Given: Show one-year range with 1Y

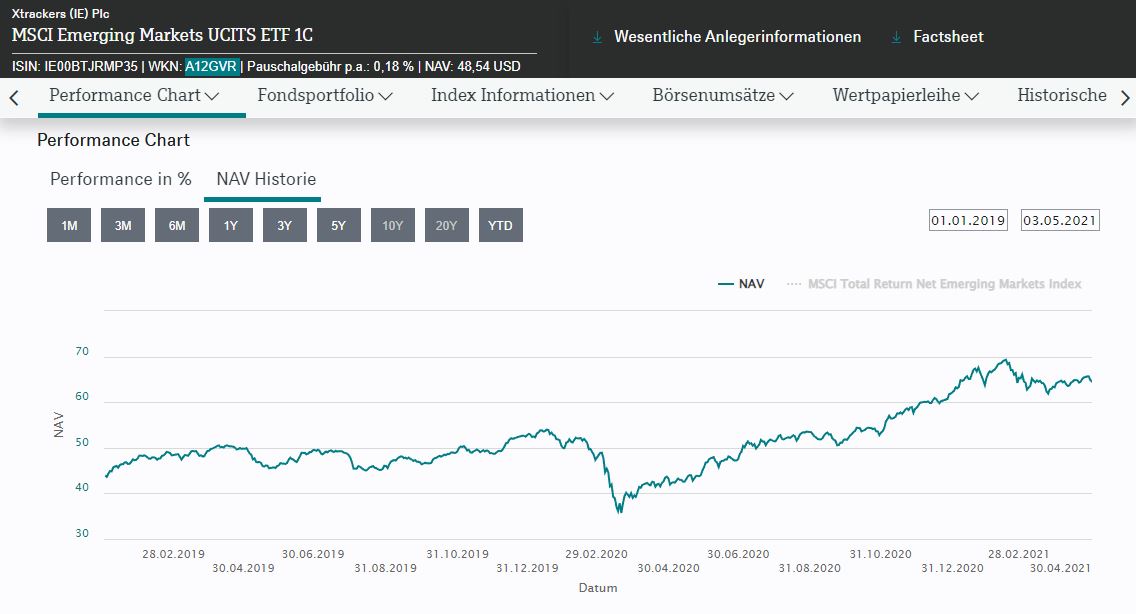Looking at the screenshot, I should pos(231,225).
